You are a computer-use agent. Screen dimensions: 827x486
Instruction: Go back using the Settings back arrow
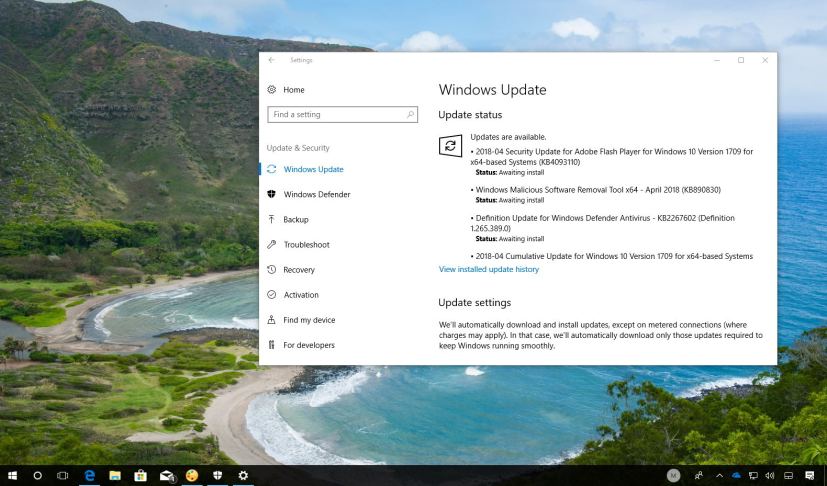(272, 60)
